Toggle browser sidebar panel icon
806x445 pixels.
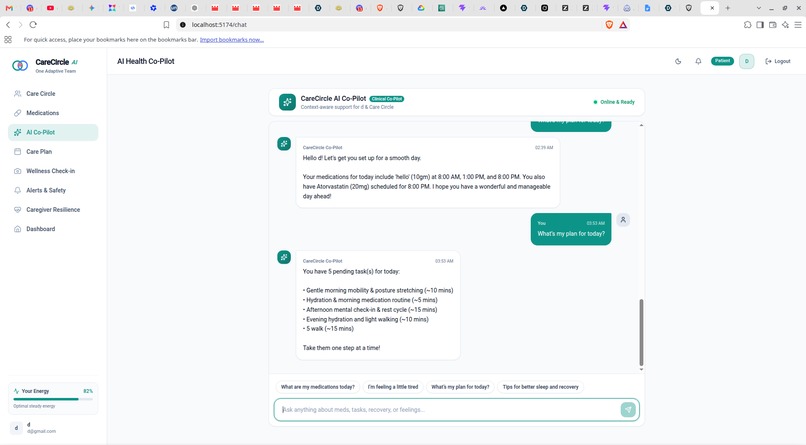[x=760, y=25]
